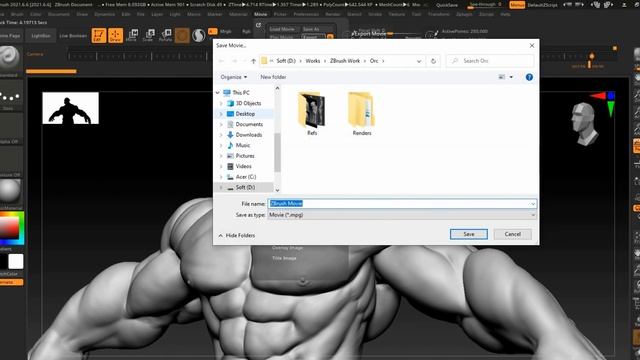Open the Save as type combo box
Screen dimensions: 640x360
(402, 215)
